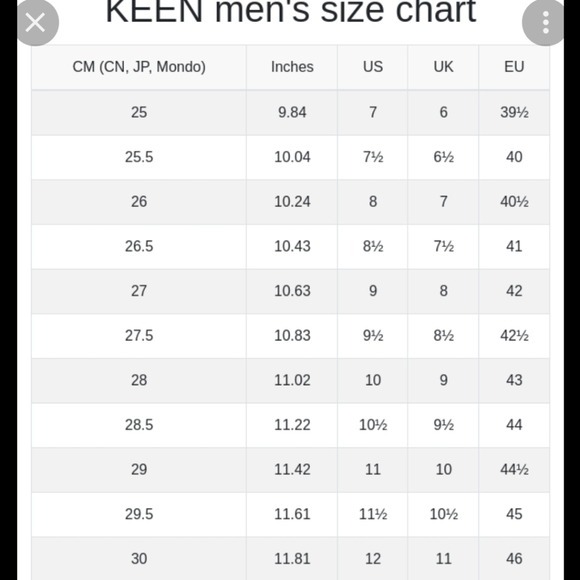
Task: Select EU size 42 cell
Action: pyautogui.click(x=514, y=291)
